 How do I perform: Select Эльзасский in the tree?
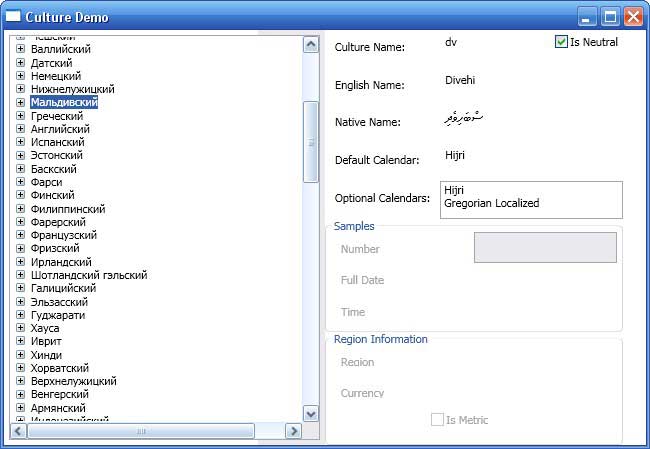[59, 301]
